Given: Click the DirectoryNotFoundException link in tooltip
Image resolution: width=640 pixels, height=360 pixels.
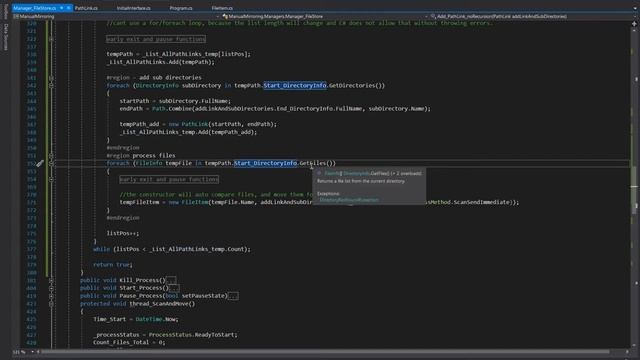Looking at the screenshot, I should pos(349,200).
